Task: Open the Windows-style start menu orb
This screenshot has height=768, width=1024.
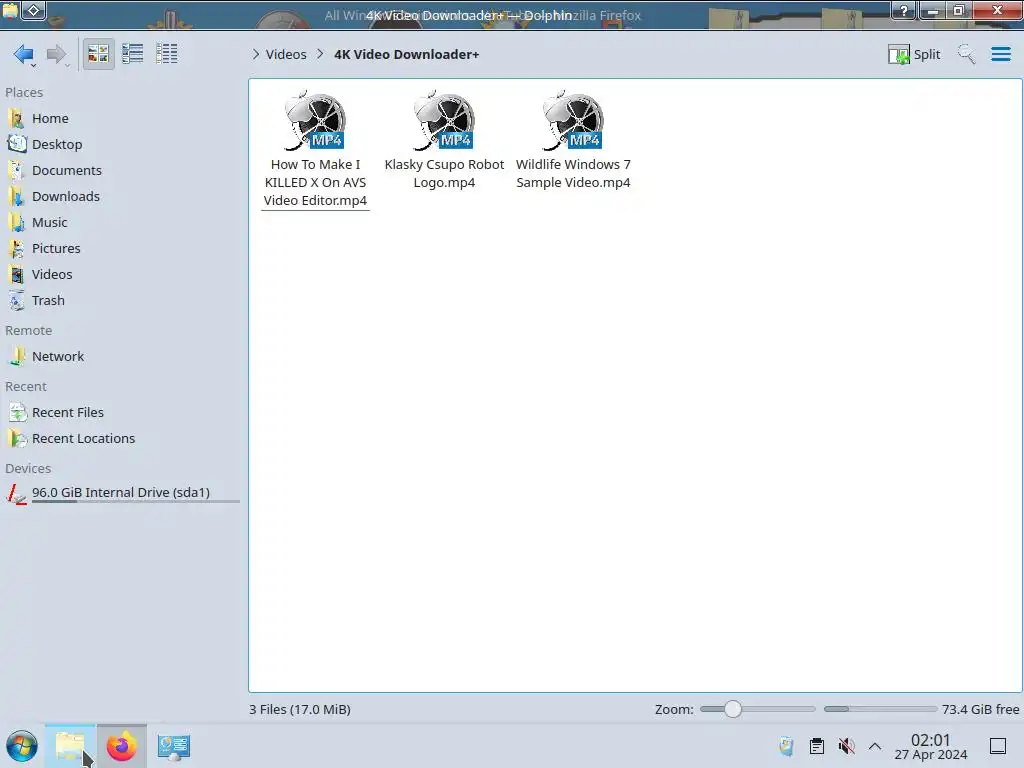Action: click(x=22, y=746)
